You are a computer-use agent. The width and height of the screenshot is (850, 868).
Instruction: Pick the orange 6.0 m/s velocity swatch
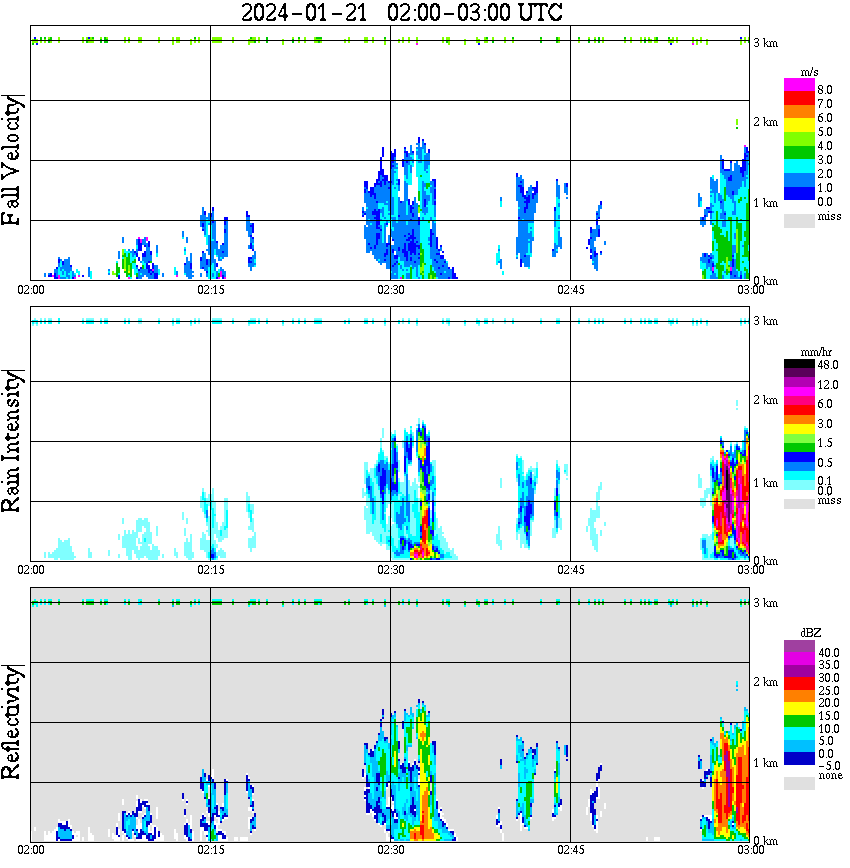799,112
